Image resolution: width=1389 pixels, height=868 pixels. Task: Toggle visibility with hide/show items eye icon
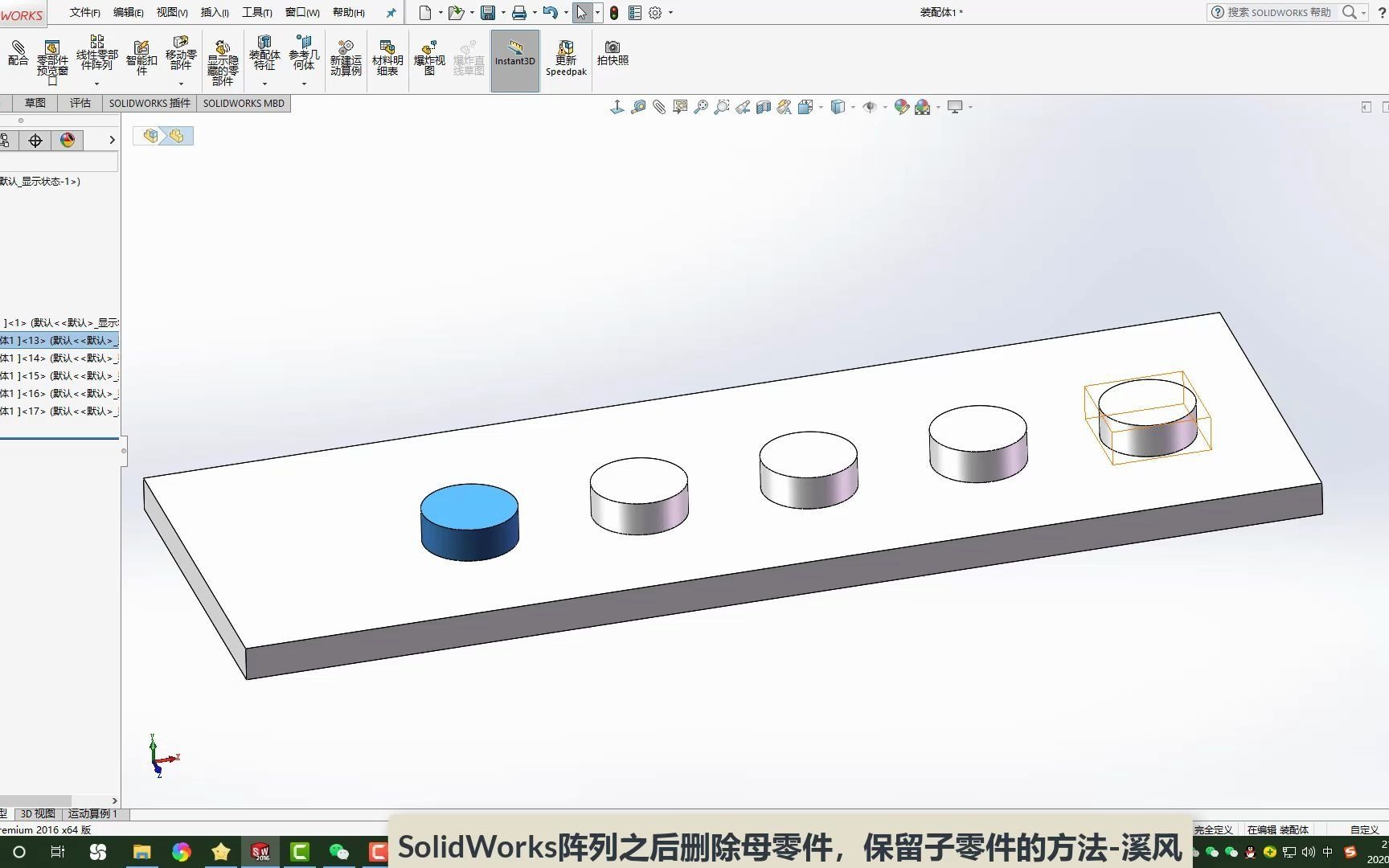tap(870, 107)
